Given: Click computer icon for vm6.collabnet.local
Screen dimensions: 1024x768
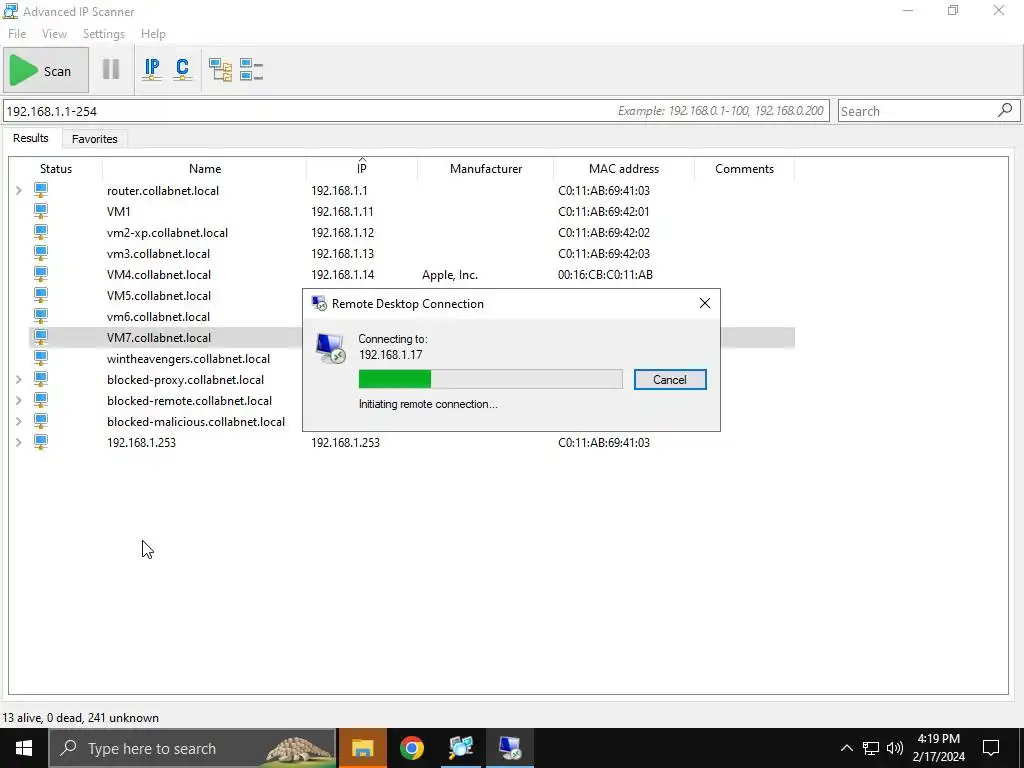Looking at the screenshot, I should 40,316.
